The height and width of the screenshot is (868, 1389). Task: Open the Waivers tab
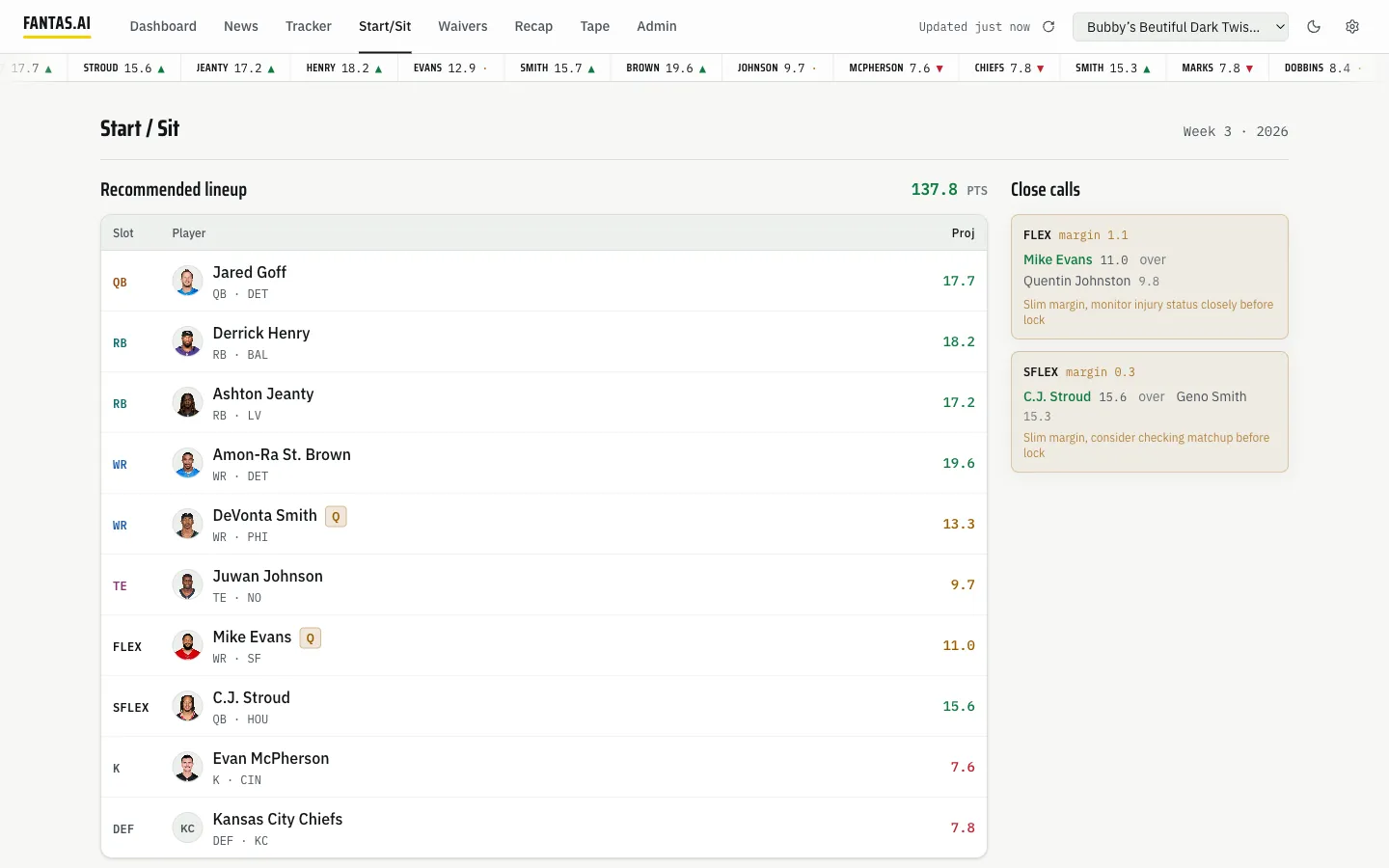pos(463,26)
